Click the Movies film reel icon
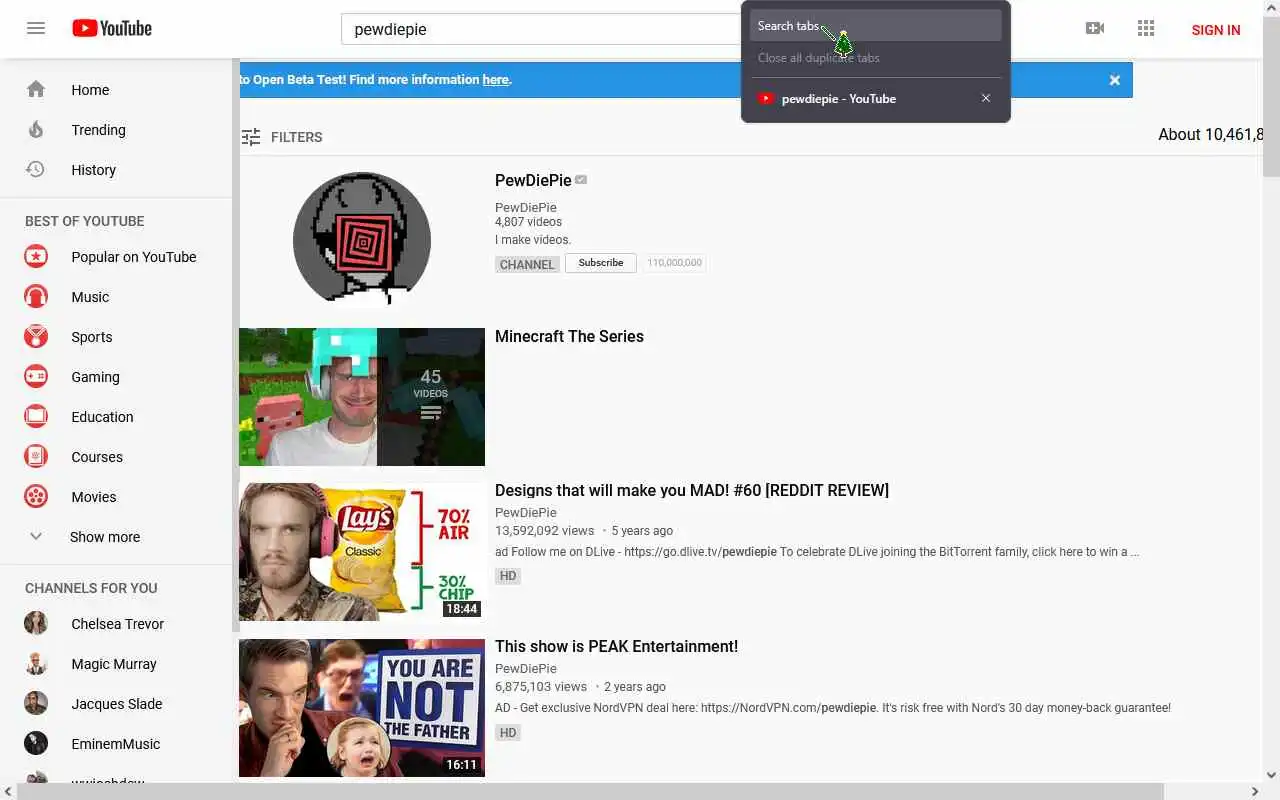The width and height of the screenshot is (1280, 800). click(36, 496)
